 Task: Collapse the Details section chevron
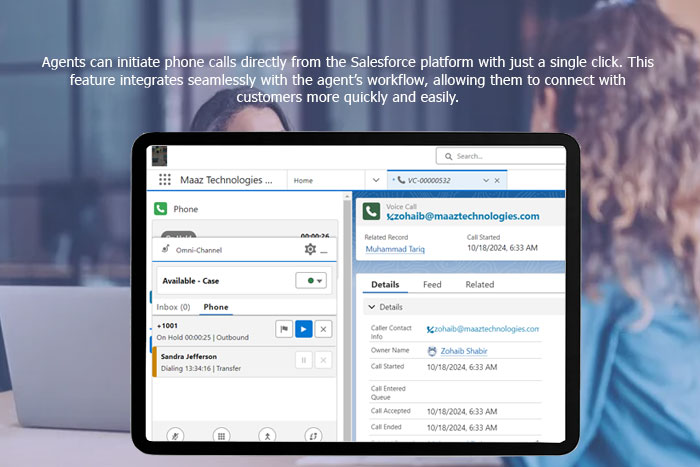click(x=372, y=307)
